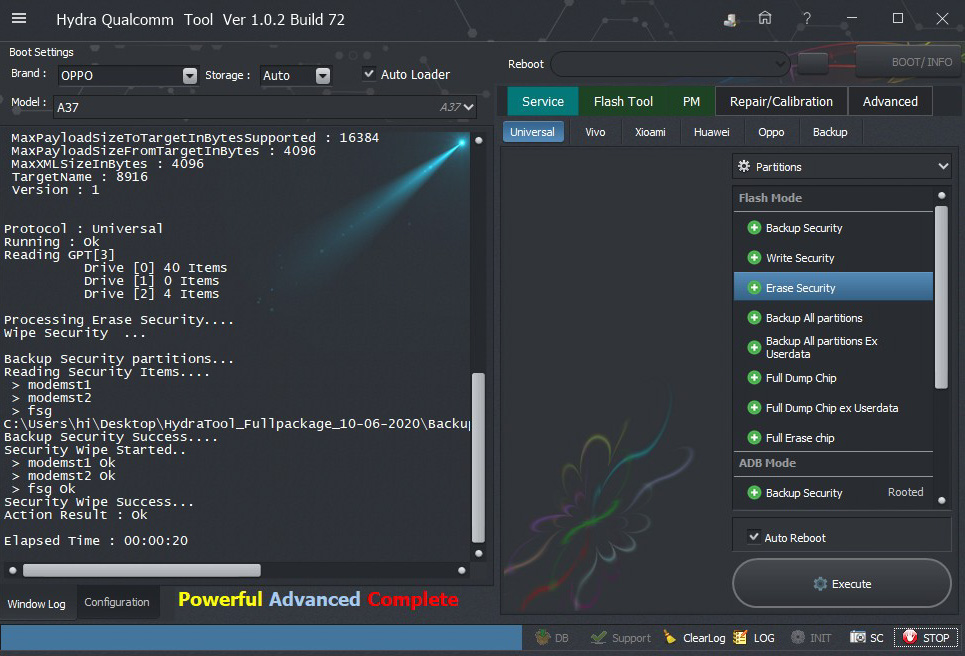Click the 'Rooted' label in ADB Mode
The width and height of the screenshot is (965, 656).
[x=905, y=492]
